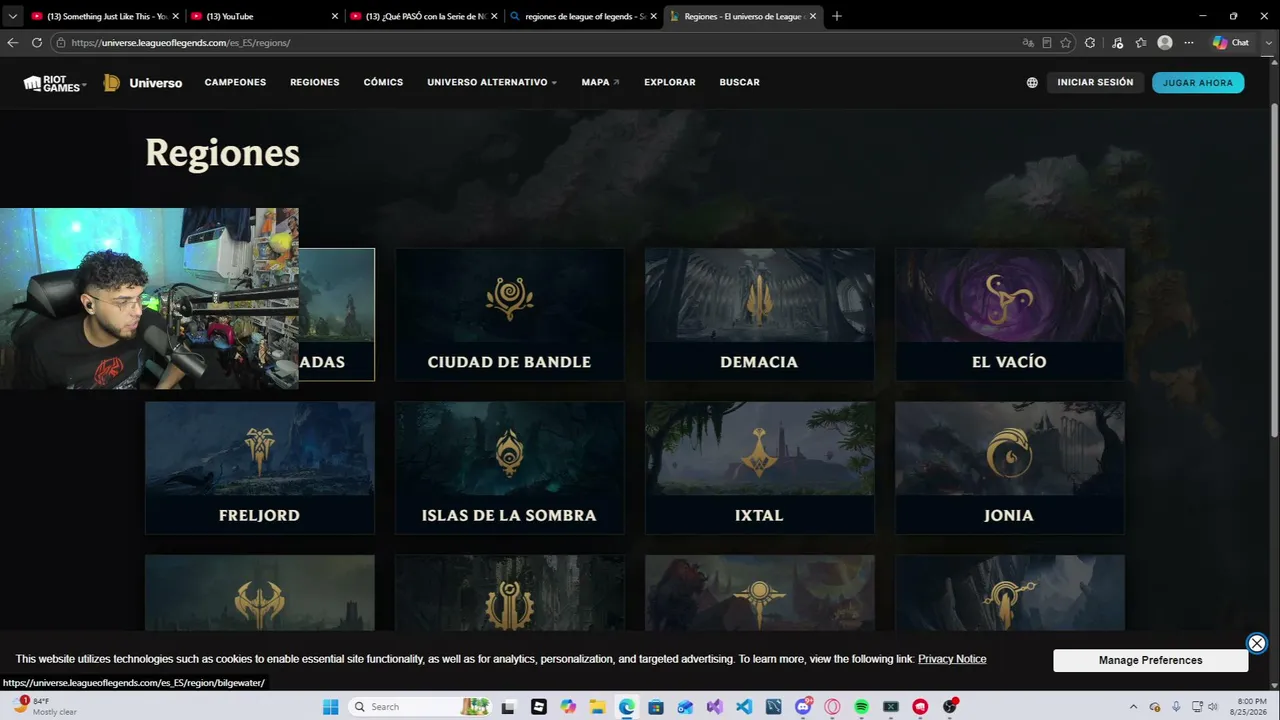The width and height of the screenshot is (1280, 720).
Task: Click the Riot Games logo
Action: click(54, 83)
